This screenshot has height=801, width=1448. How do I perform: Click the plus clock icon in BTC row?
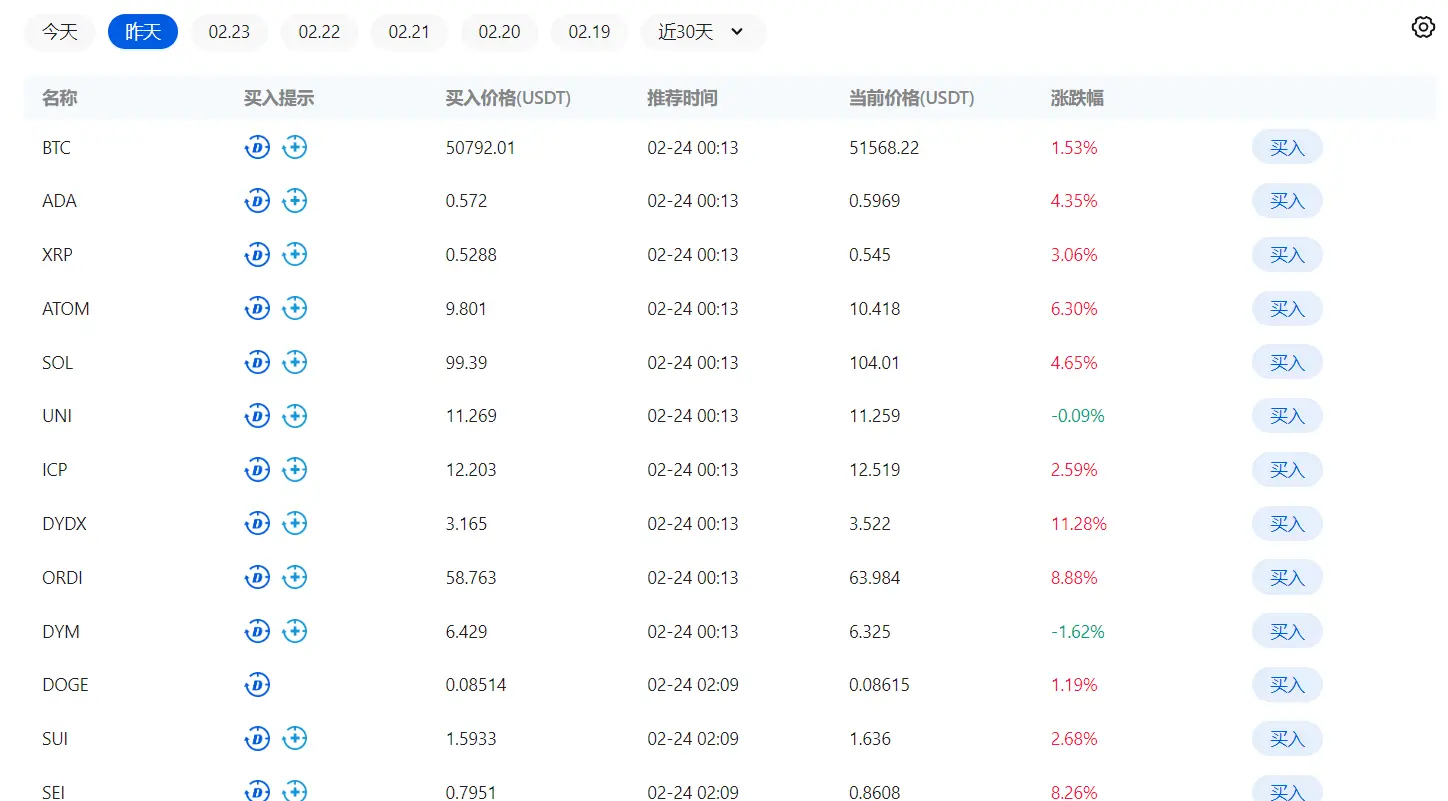(294, 147)
